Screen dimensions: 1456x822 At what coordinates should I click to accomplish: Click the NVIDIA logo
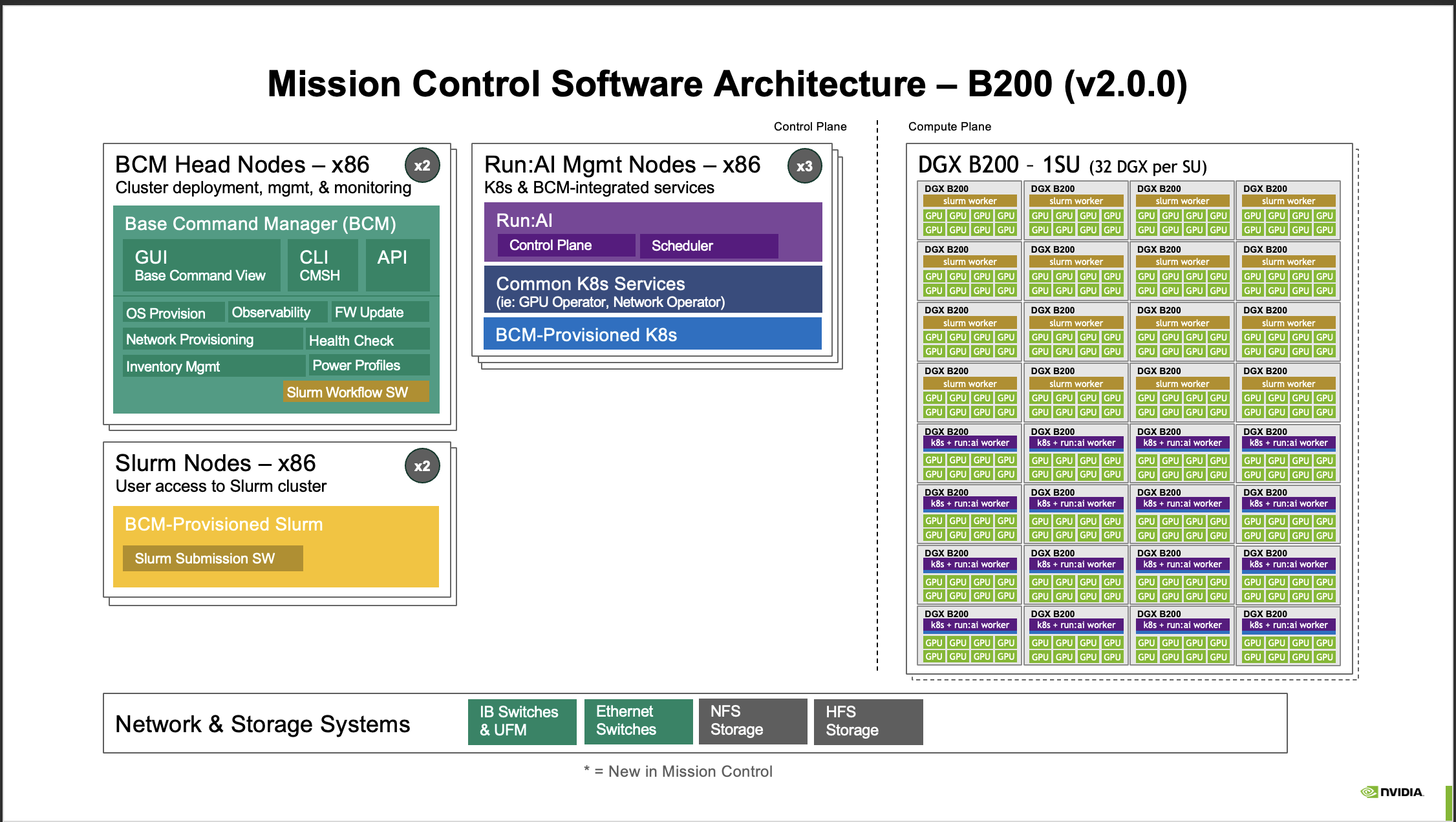pyautogui.click(x=1392, y=792)
